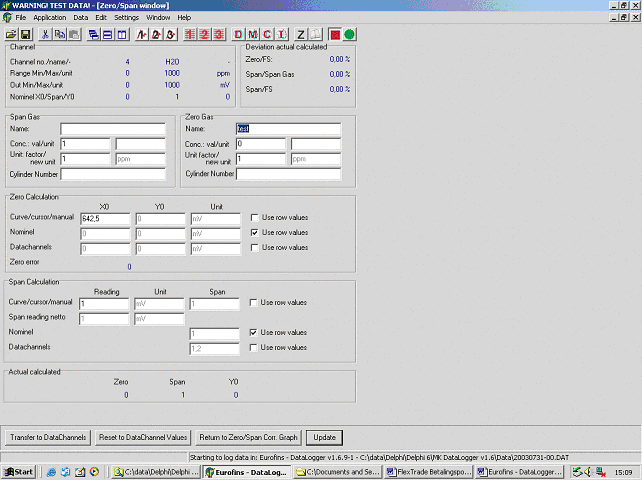Click Reset to DataChannel Values button
Viewport: 642px width, 482px height.
click(x=143, y=437)
